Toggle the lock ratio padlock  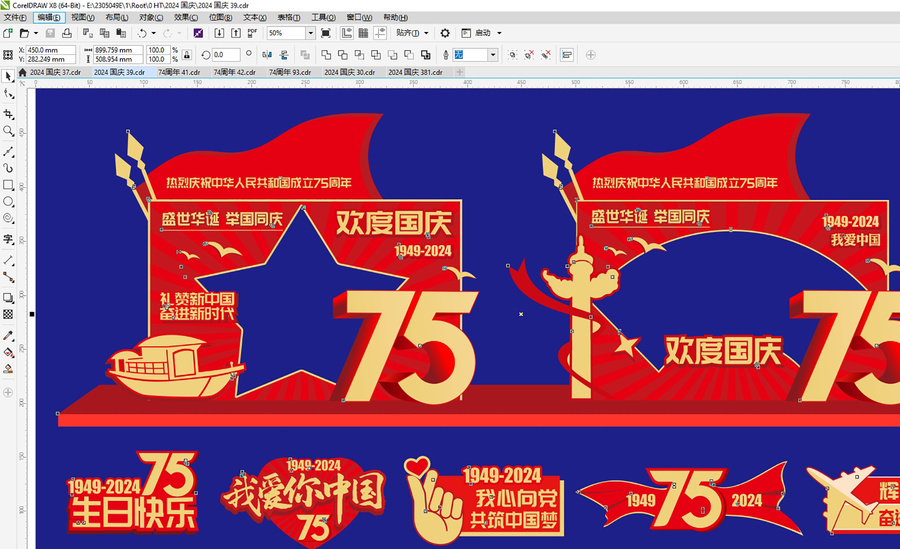[x=187, y=55]
